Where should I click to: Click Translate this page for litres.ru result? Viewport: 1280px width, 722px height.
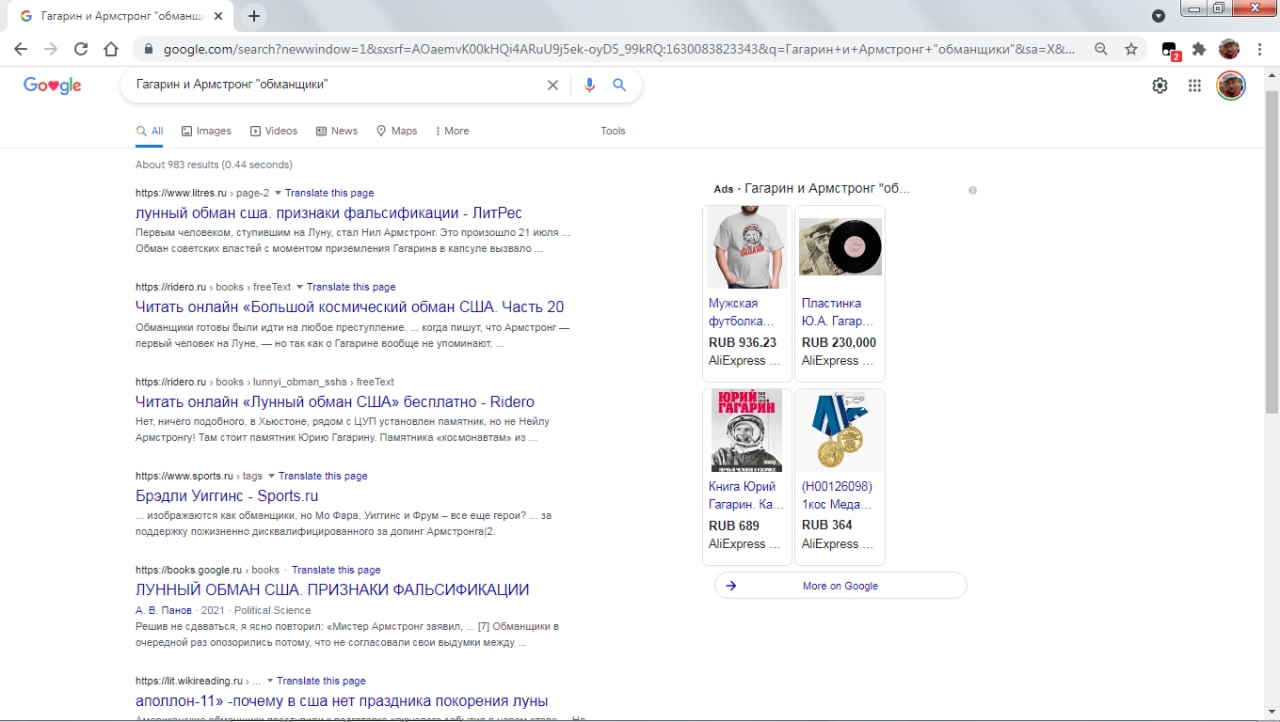pyautogui.click(x=329, y=193)
